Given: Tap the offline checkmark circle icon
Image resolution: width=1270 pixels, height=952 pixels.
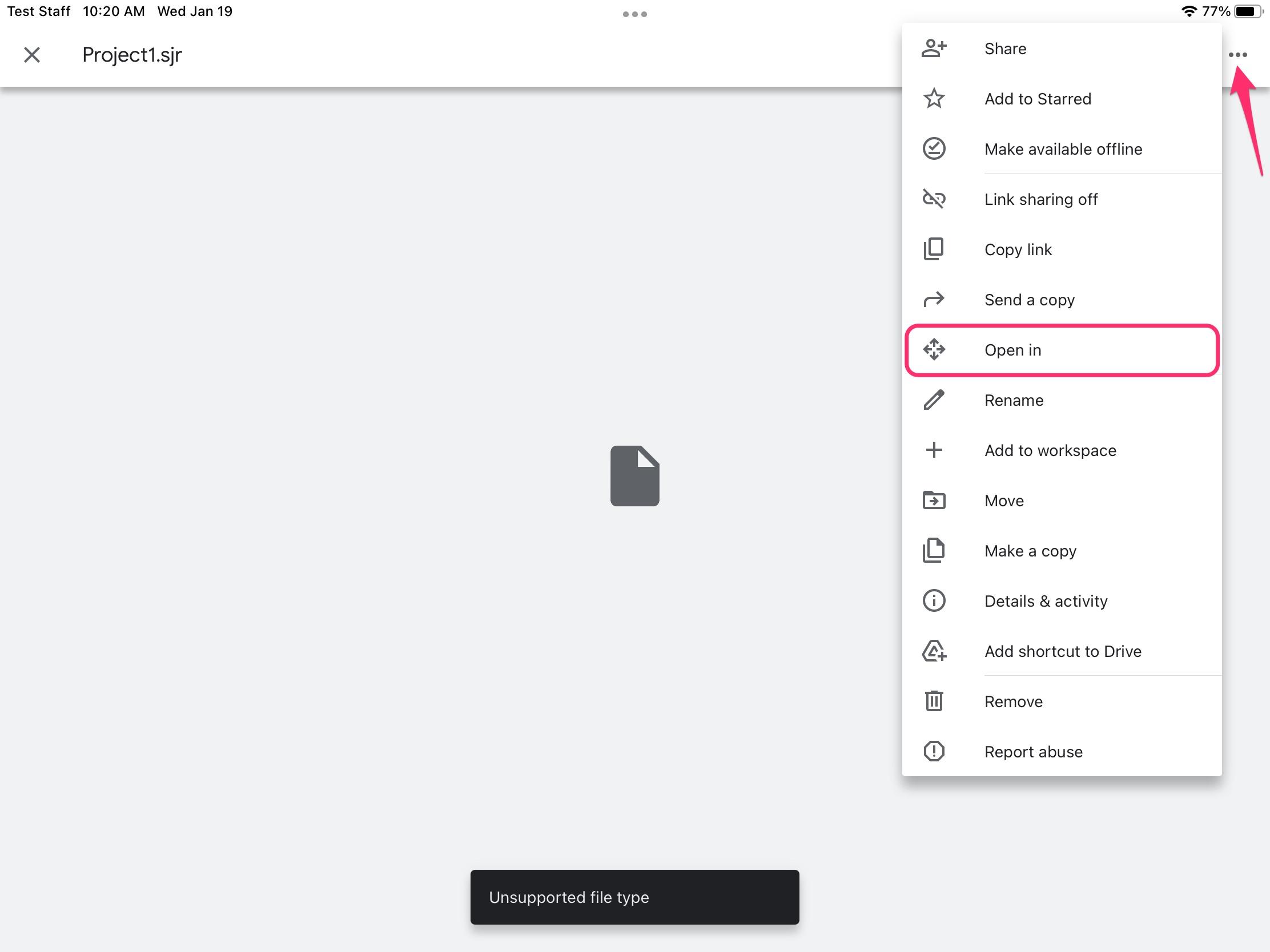Looking at the screenshot, I should pos(934,149).
